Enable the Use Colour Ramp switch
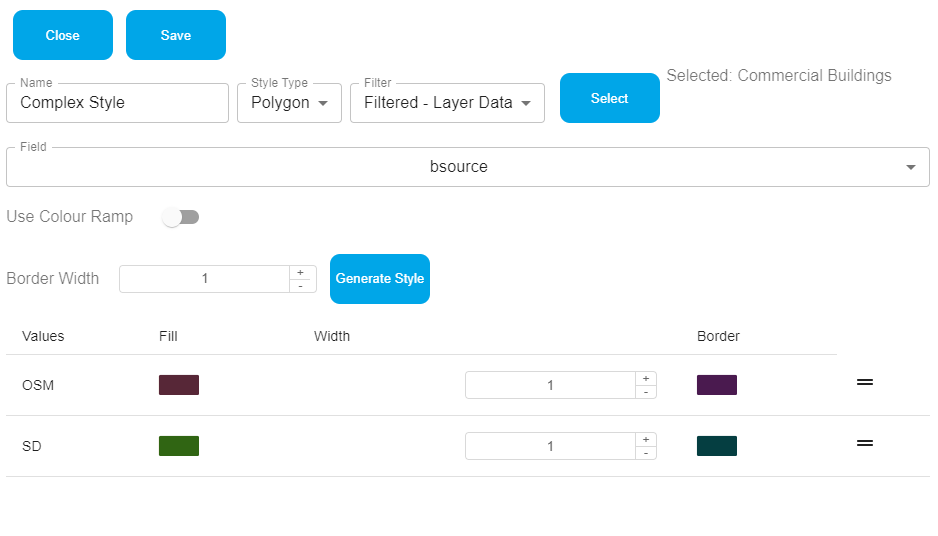Viewport: 938px width, 536px height. click(181, 217)
